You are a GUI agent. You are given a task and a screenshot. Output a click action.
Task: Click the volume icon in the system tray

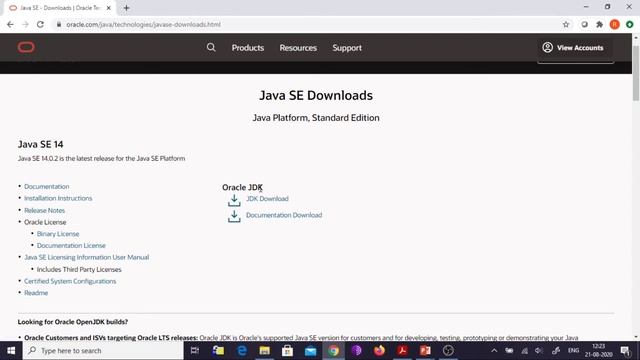[539, 351]
